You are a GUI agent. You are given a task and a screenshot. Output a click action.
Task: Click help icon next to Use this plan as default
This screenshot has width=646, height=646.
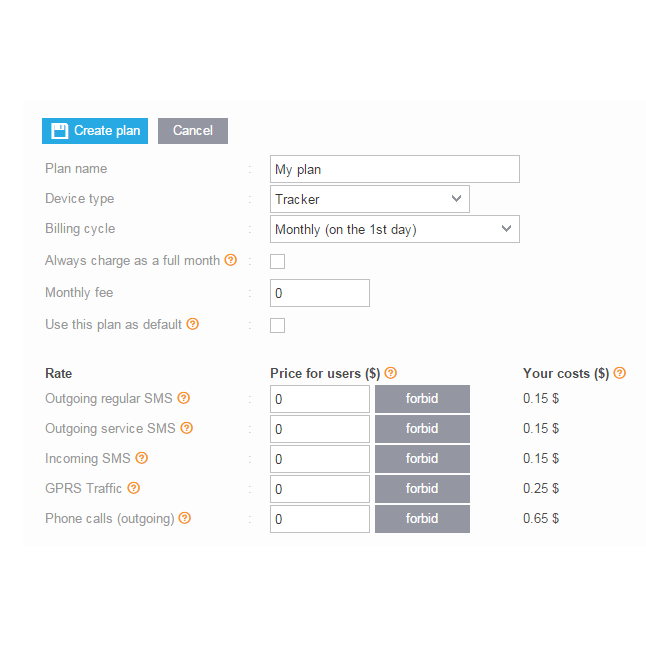[x=192, y=324]
